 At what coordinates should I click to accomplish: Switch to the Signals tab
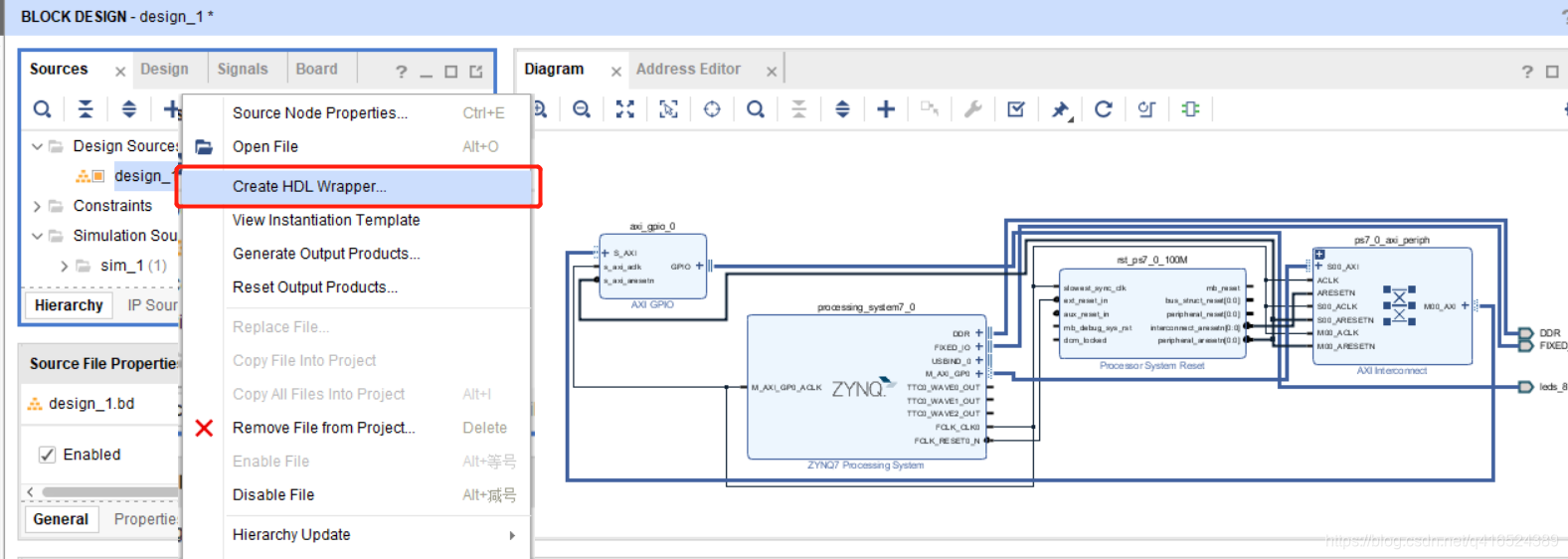pyautogui.click(x=243, y=70)
